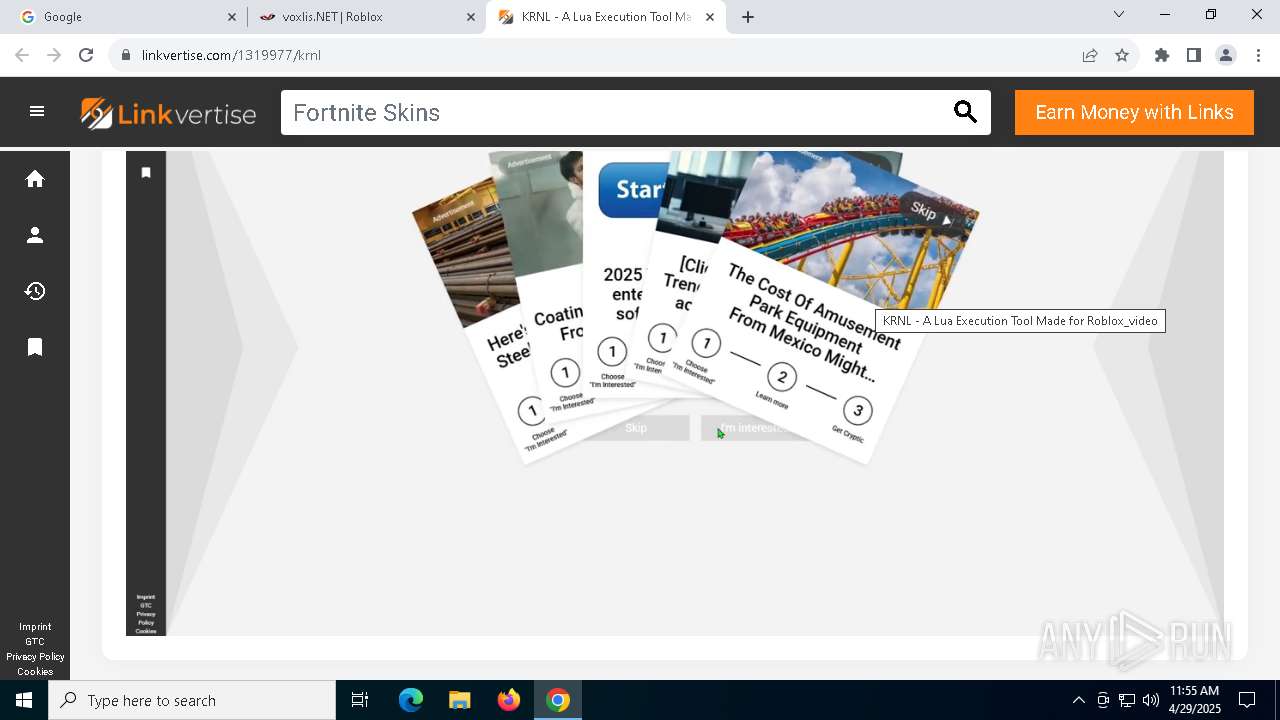The height and width of the screenshot is (720, 1280).
Task: Open the history sidebar icon
Action: (x=35, y=291)
